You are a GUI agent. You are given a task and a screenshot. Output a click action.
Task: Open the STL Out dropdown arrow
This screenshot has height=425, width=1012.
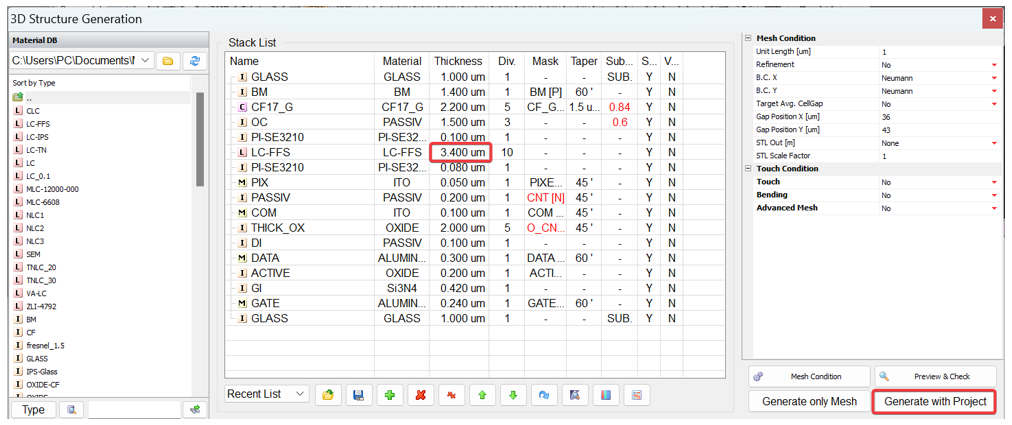point(994,143)
